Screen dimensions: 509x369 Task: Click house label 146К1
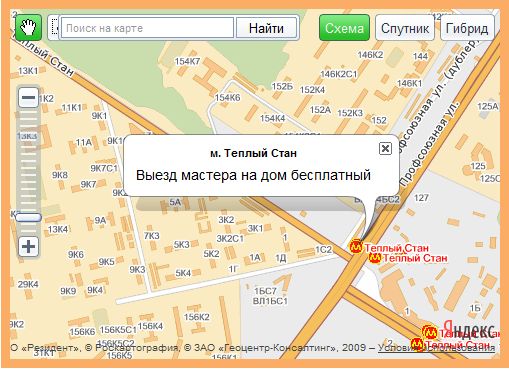click(x=409, y=83)
